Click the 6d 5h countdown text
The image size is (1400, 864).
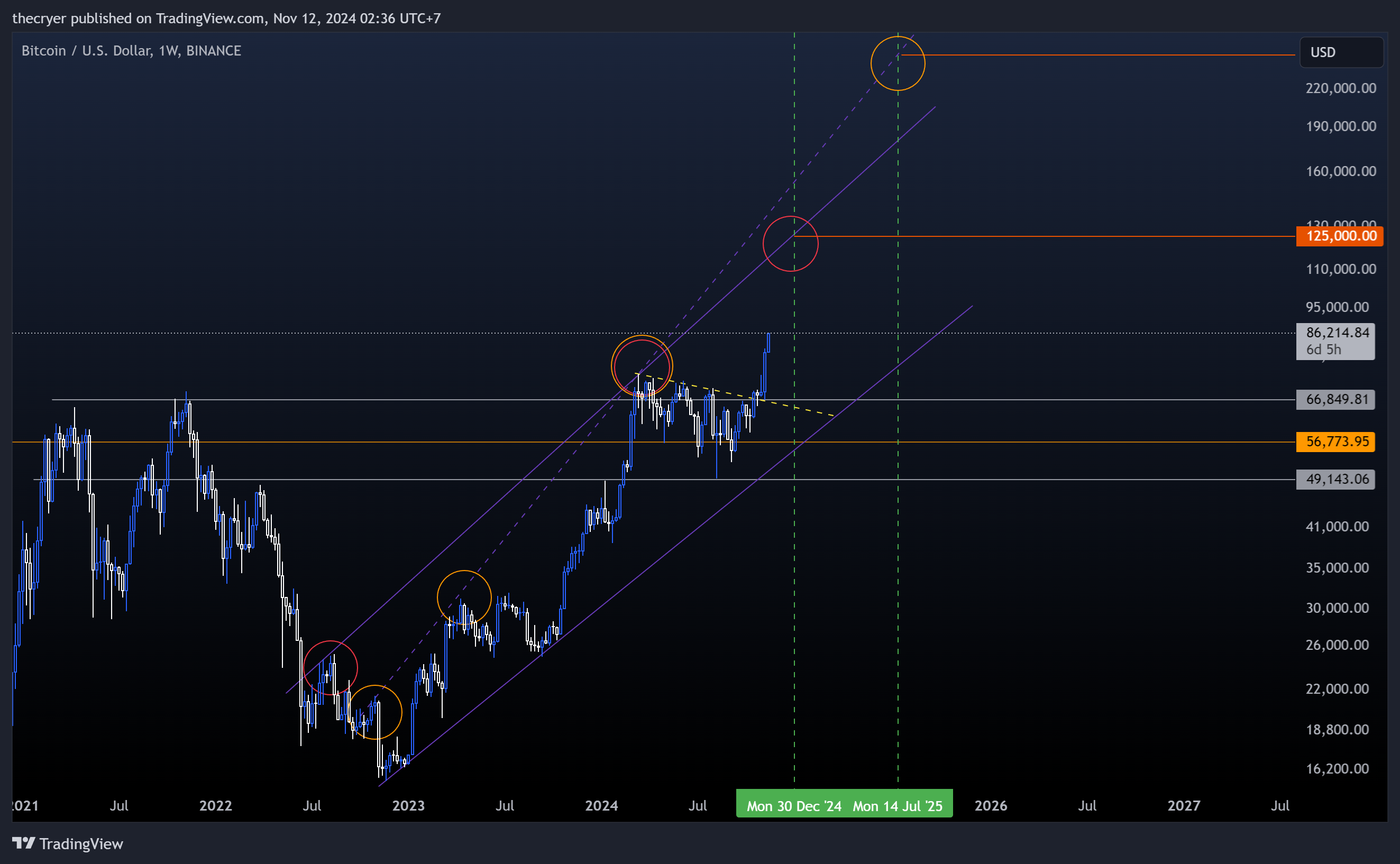[1323, 350]
